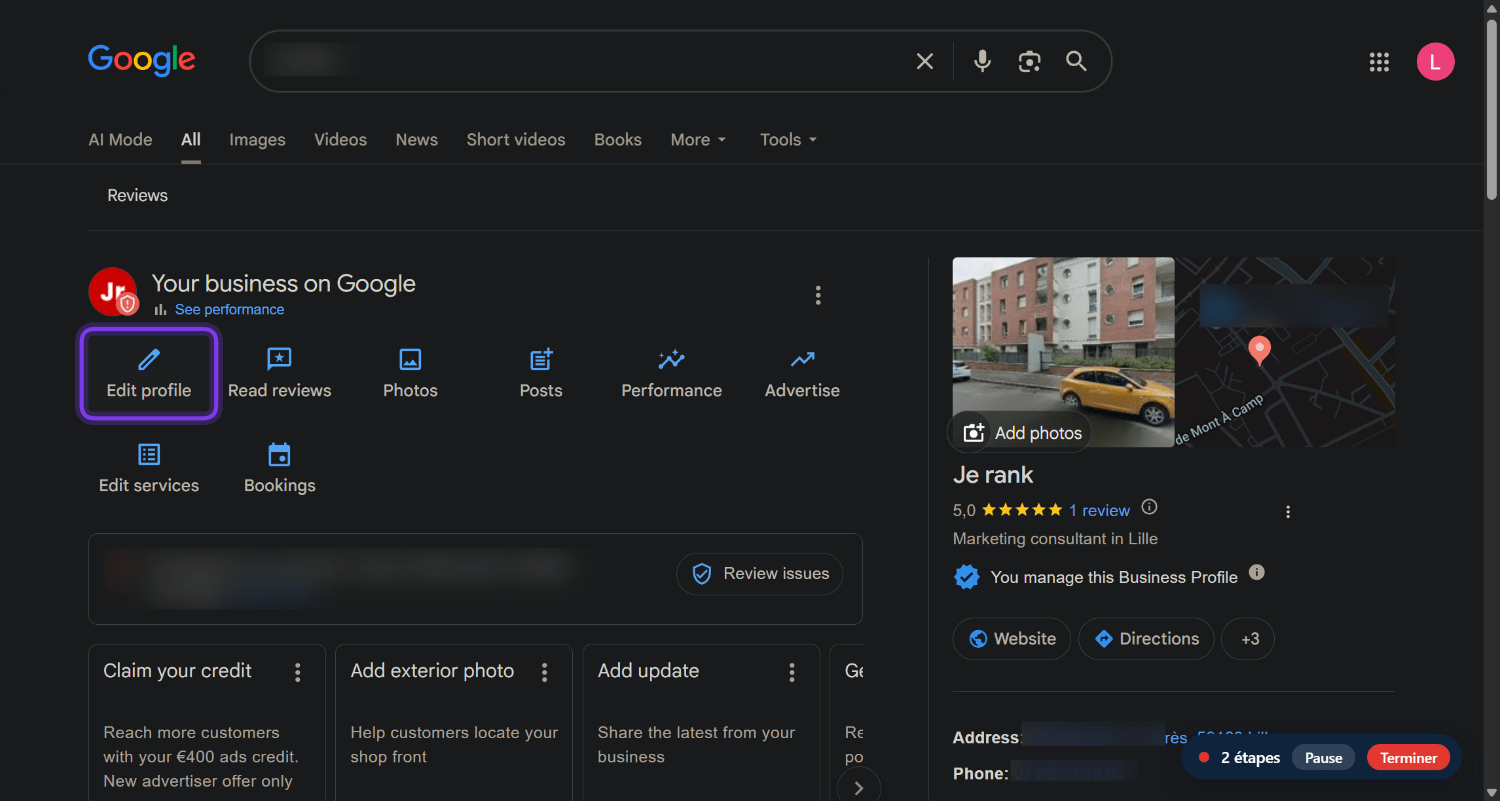Expand the Tools dropdown
Viewport: 1500px width, 801px height.
coord(788,140)
